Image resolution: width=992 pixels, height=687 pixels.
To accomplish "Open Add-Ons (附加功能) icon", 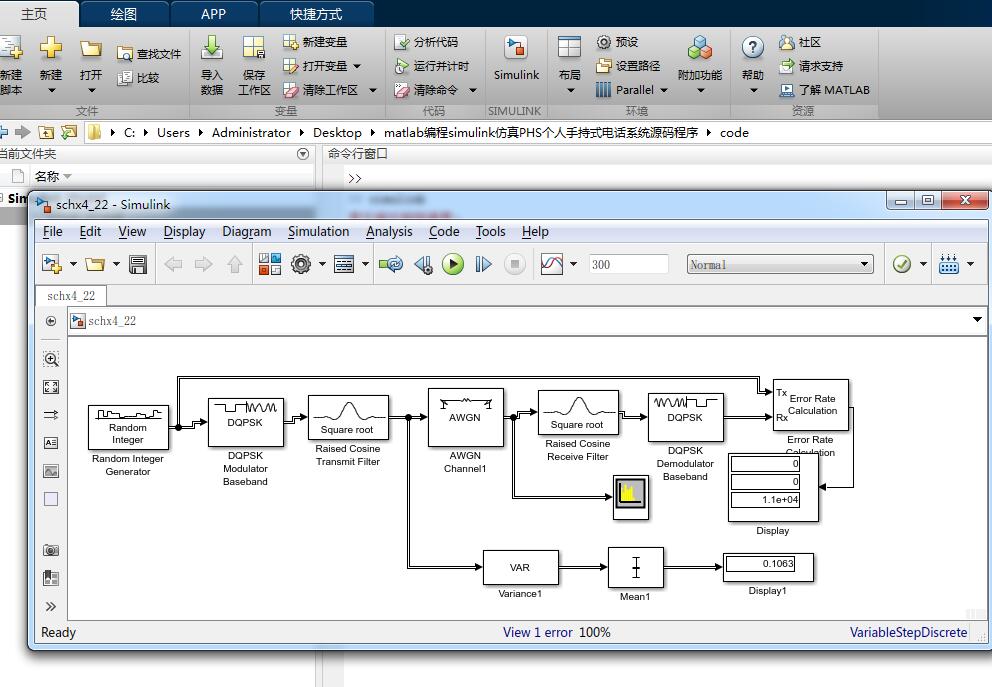I will click(700, 47).
